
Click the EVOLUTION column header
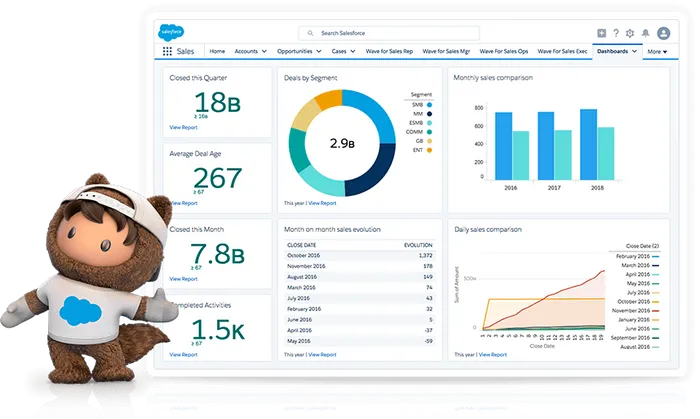coord(418,245)
